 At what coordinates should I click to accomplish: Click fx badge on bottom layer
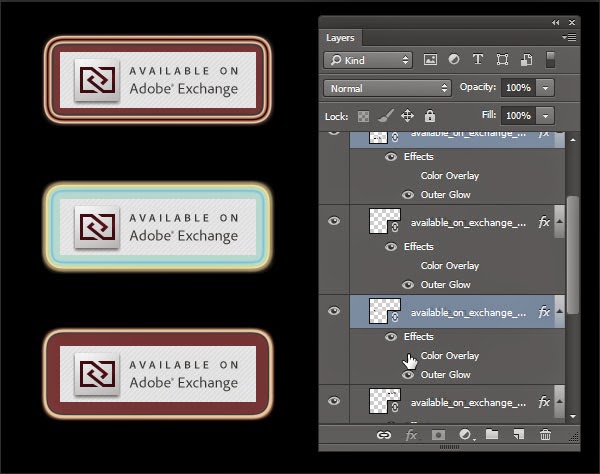(x=544, y=402)
